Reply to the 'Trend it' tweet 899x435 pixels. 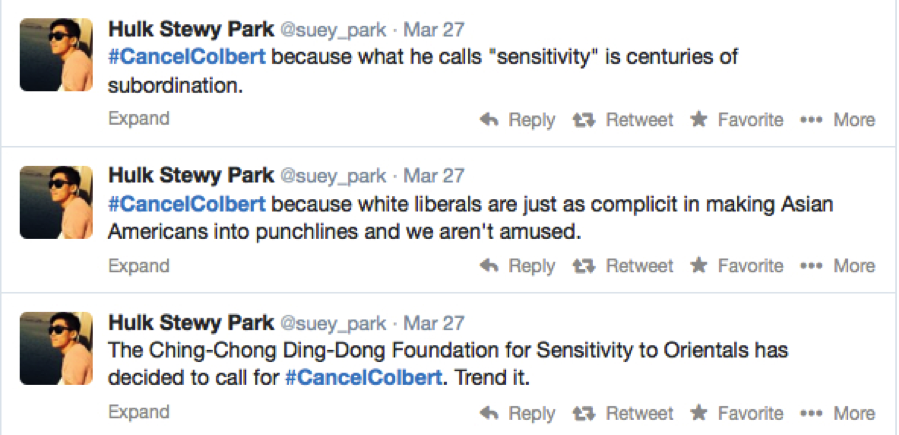click(x=517, y=413)
